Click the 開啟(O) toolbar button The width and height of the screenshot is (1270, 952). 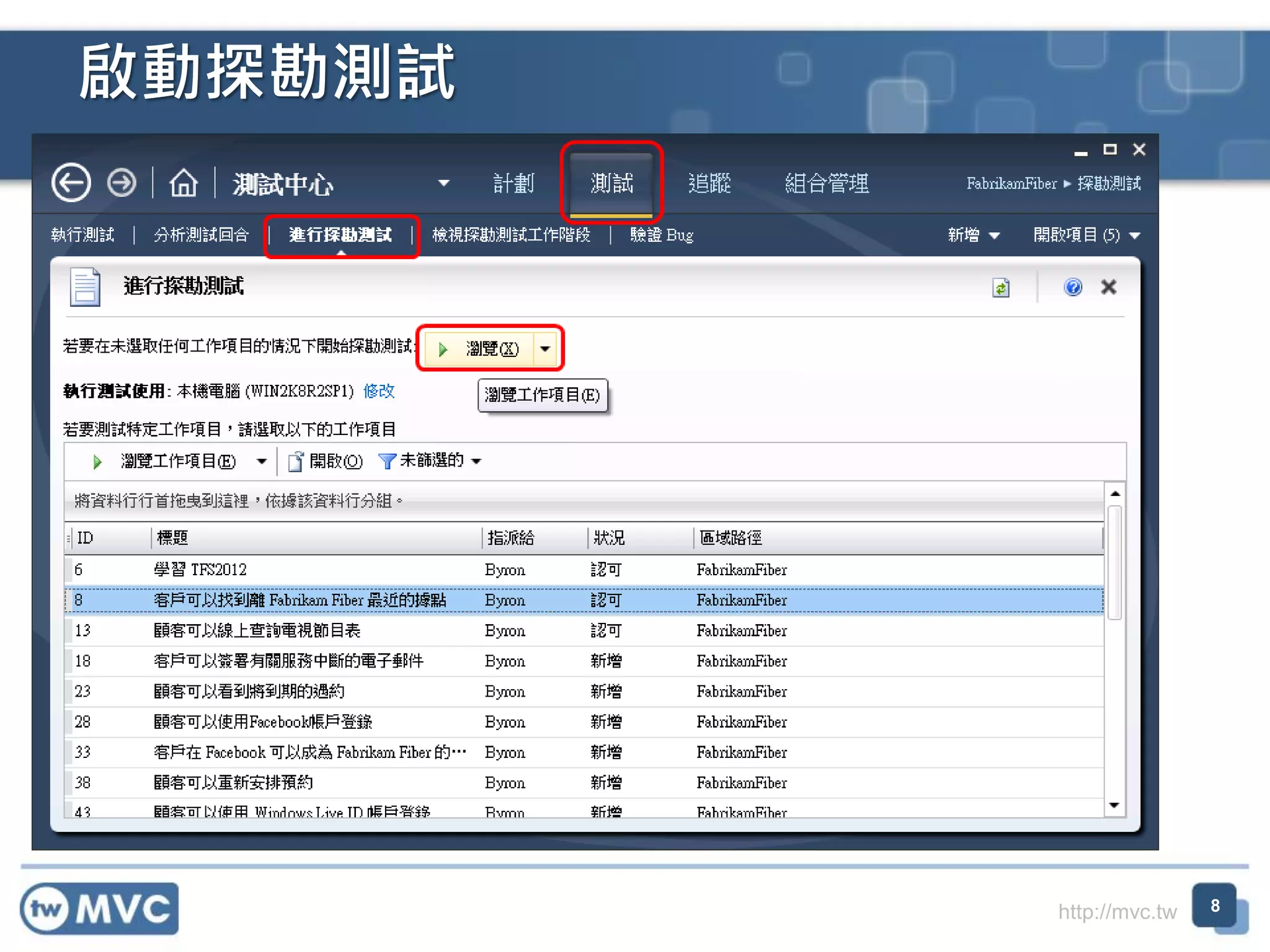pos(326,461)
